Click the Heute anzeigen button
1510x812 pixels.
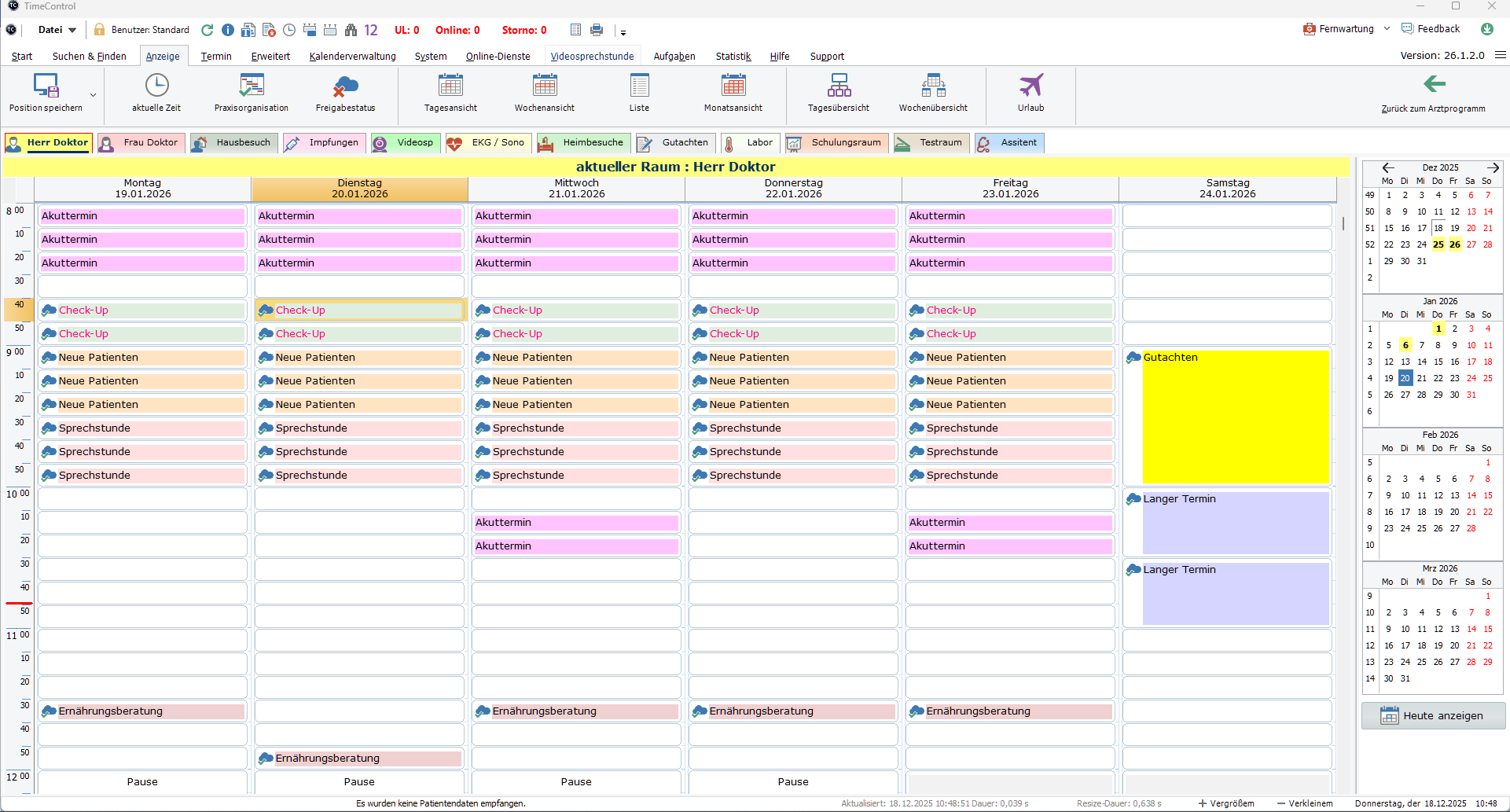(x=1433, y=716)
